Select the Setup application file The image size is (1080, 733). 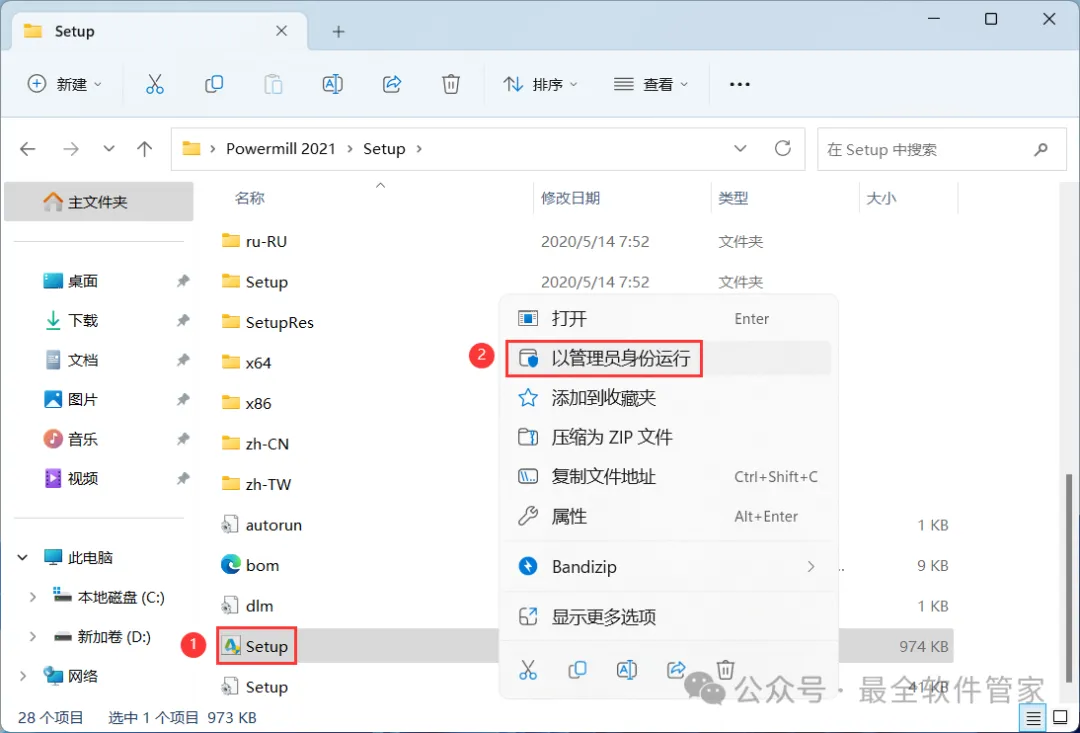point(256,646)
